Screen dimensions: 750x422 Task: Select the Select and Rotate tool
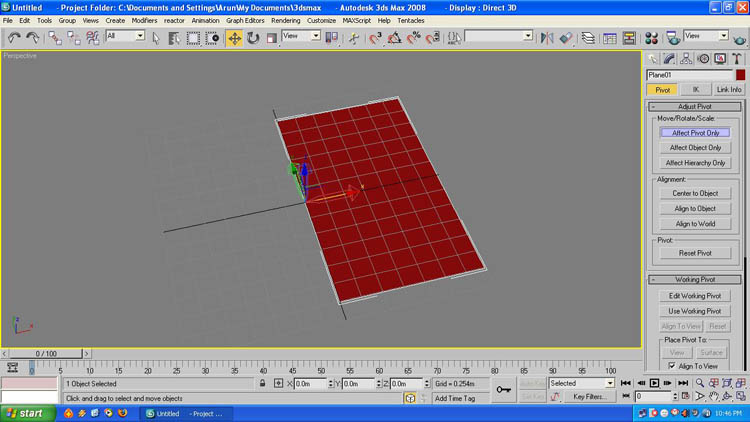[x=253, y=38]
